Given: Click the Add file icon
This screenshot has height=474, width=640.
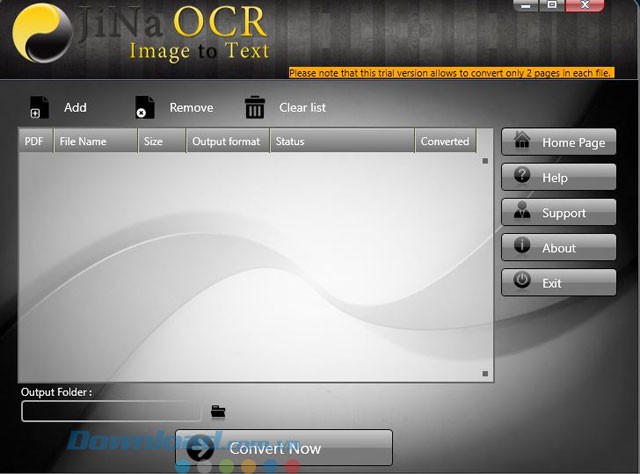Looking at the screenshot, I should point(40,107).
